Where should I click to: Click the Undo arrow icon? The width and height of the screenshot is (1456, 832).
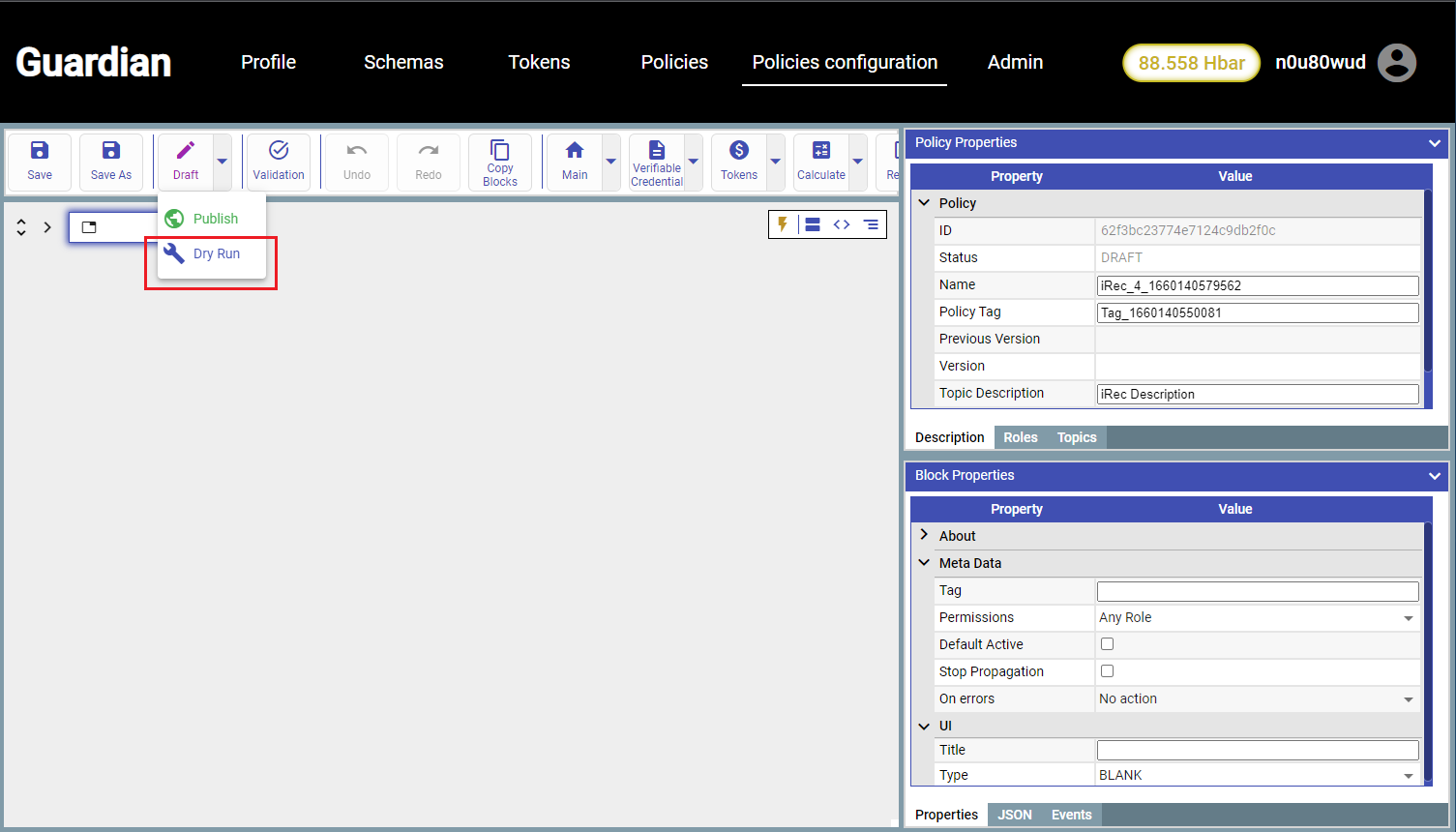click(x=357, y=150)
